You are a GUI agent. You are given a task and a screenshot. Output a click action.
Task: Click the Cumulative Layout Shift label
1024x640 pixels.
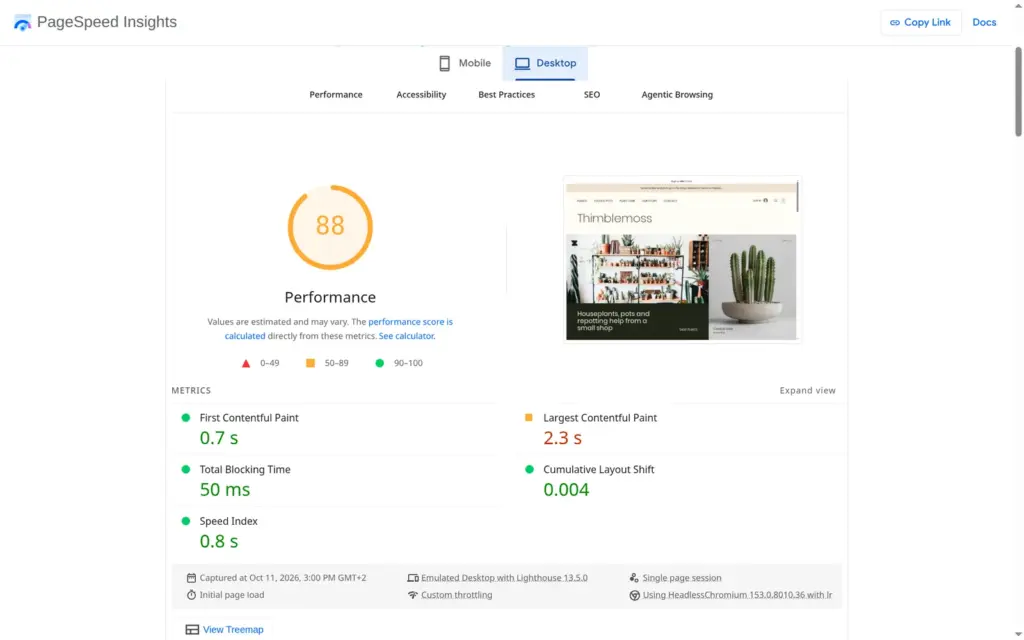coord(598,470)
